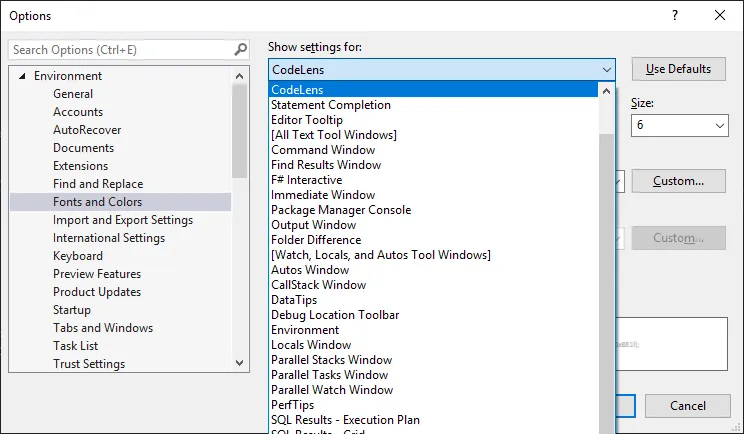Screen dimensions: 744x434
Task: Click the Use Defaults button
Action: pos(679,69)
